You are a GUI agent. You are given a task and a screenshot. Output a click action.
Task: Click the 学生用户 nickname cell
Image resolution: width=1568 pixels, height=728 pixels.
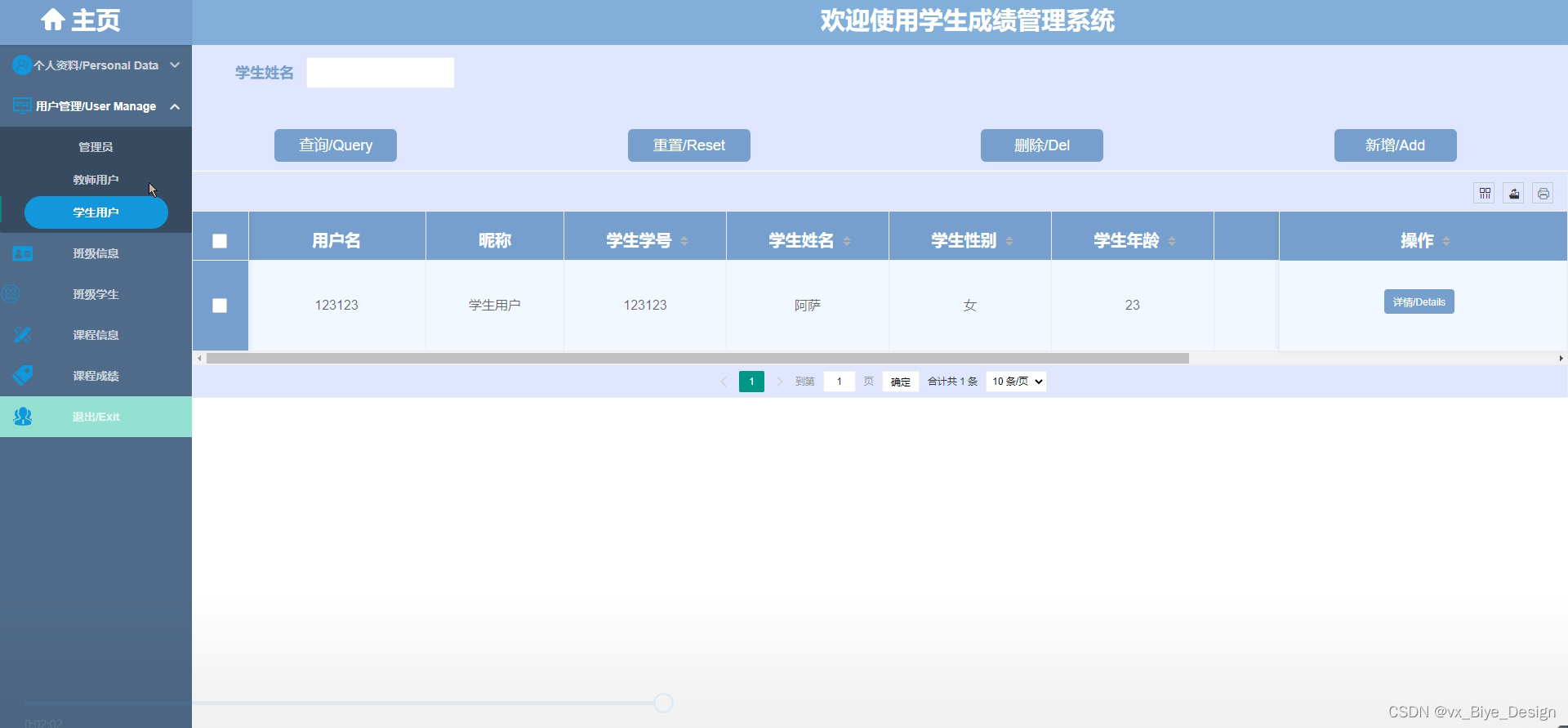(x=495, y=306)
